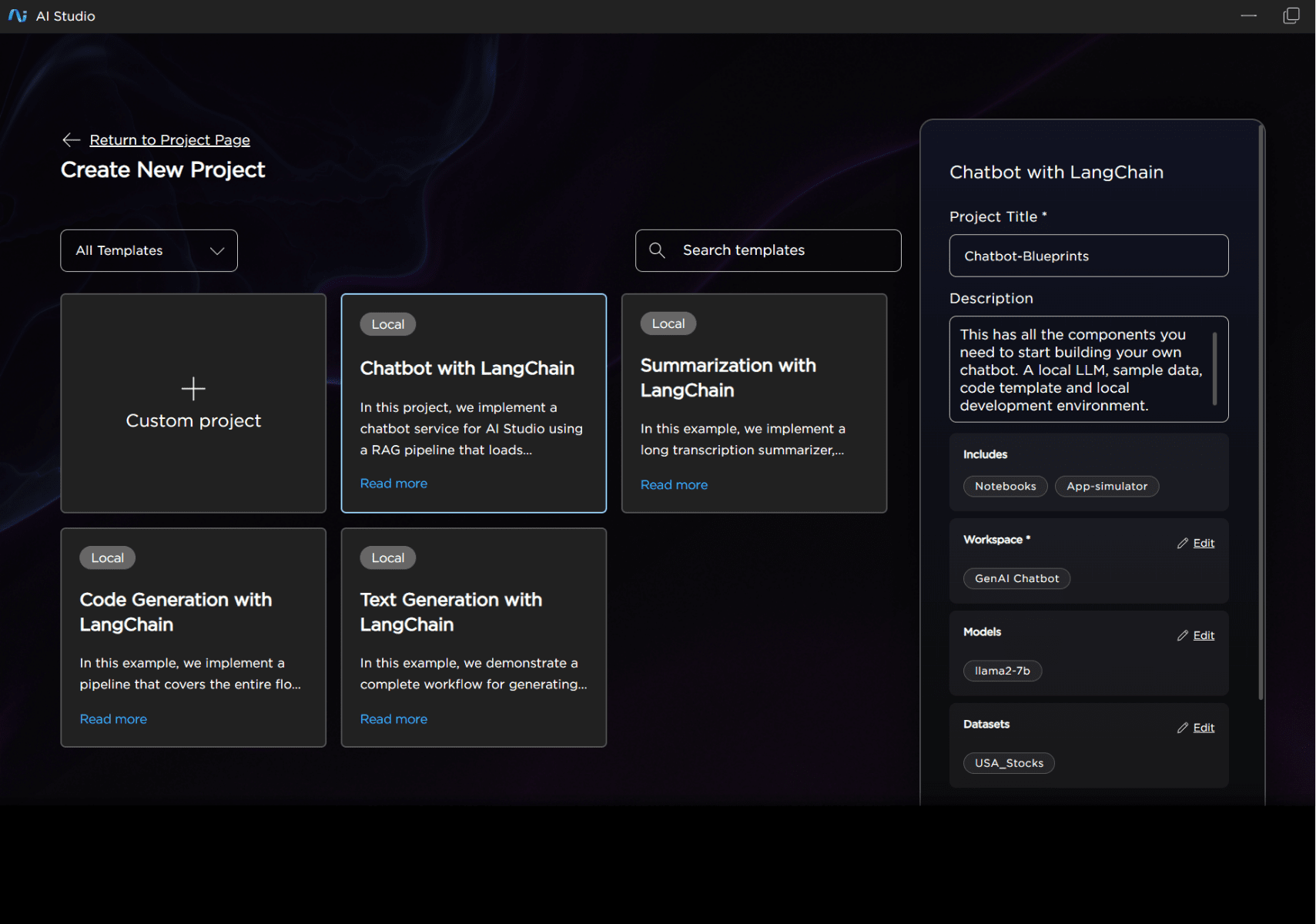Click the window restore icon in title bar
The width and height of the screenshot is (1316, 924).
[x=1291, y=15]
